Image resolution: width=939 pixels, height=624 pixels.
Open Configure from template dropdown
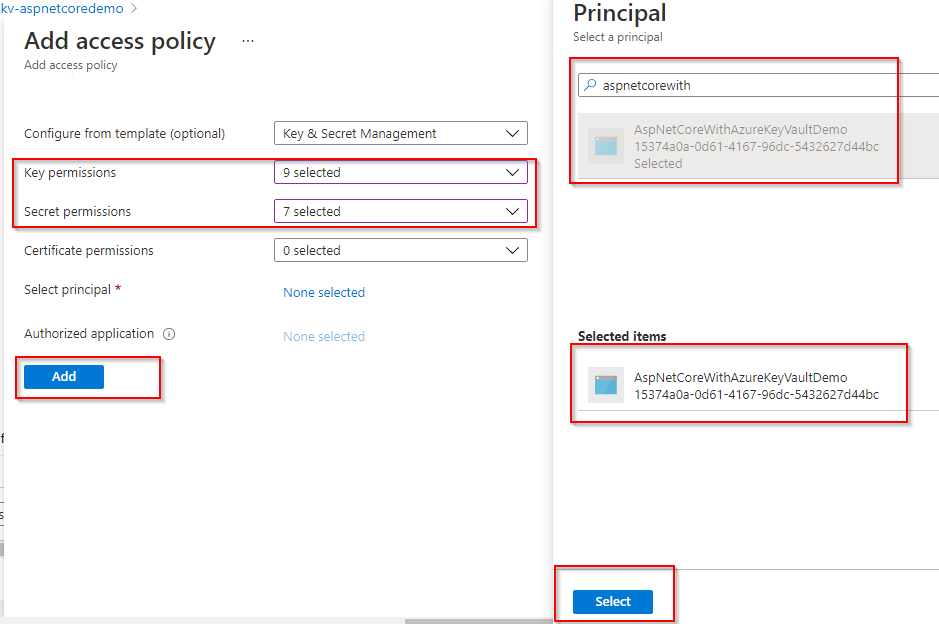point(401,134)
